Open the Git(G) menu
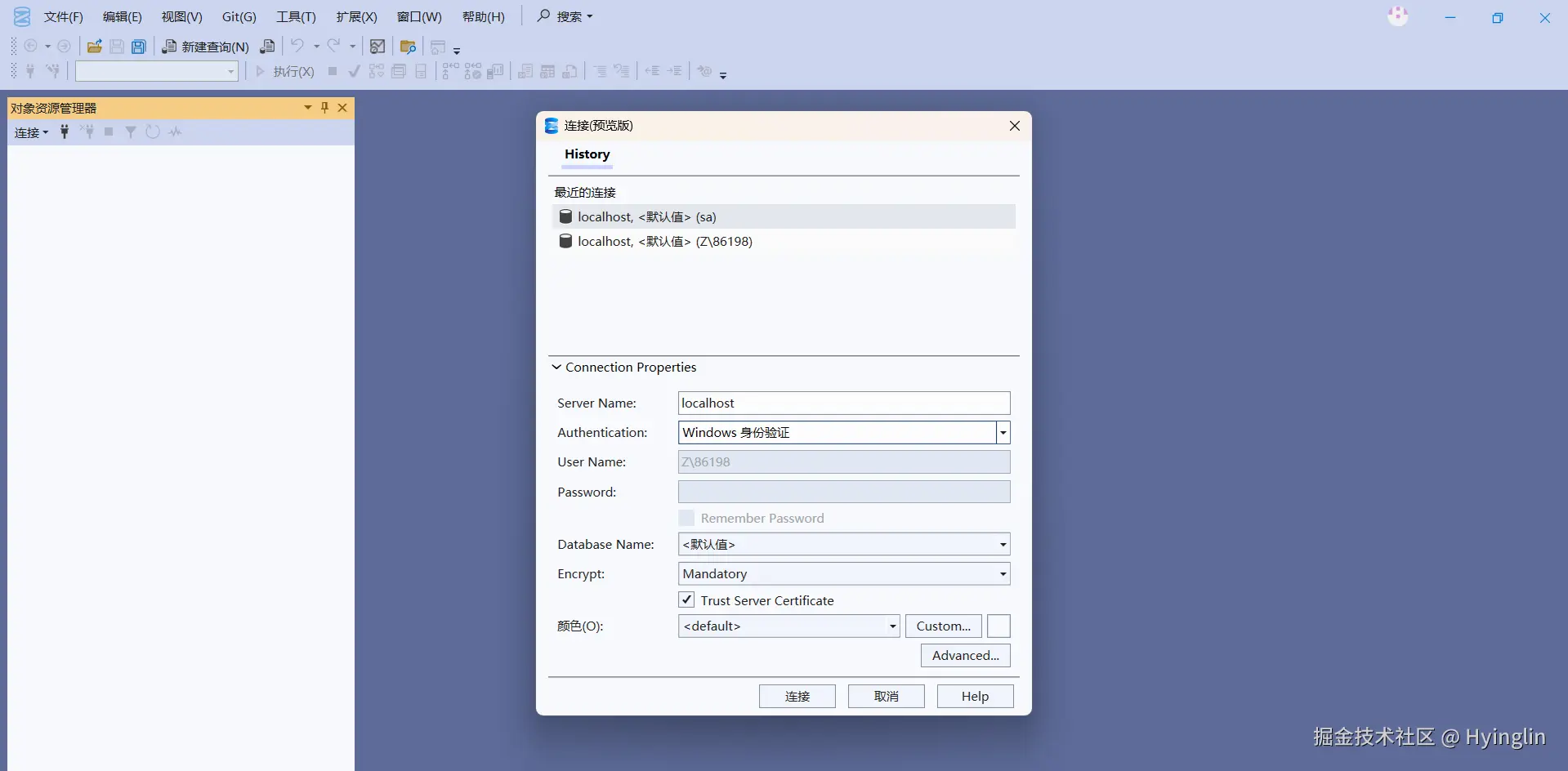The image size is (1568, 771). point(239,16)
